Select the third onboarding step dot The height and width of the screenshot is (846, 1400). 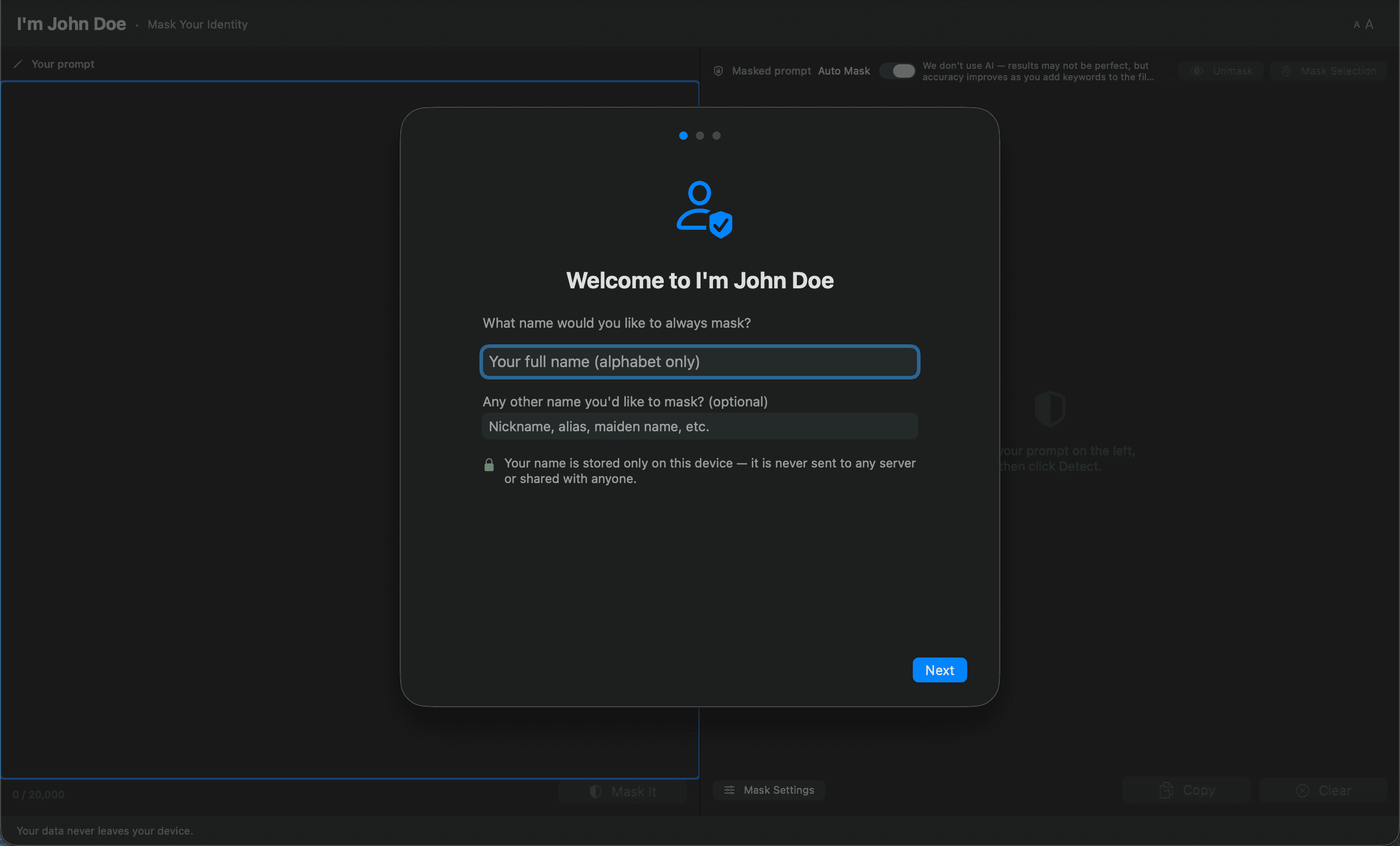click(716, 135)
